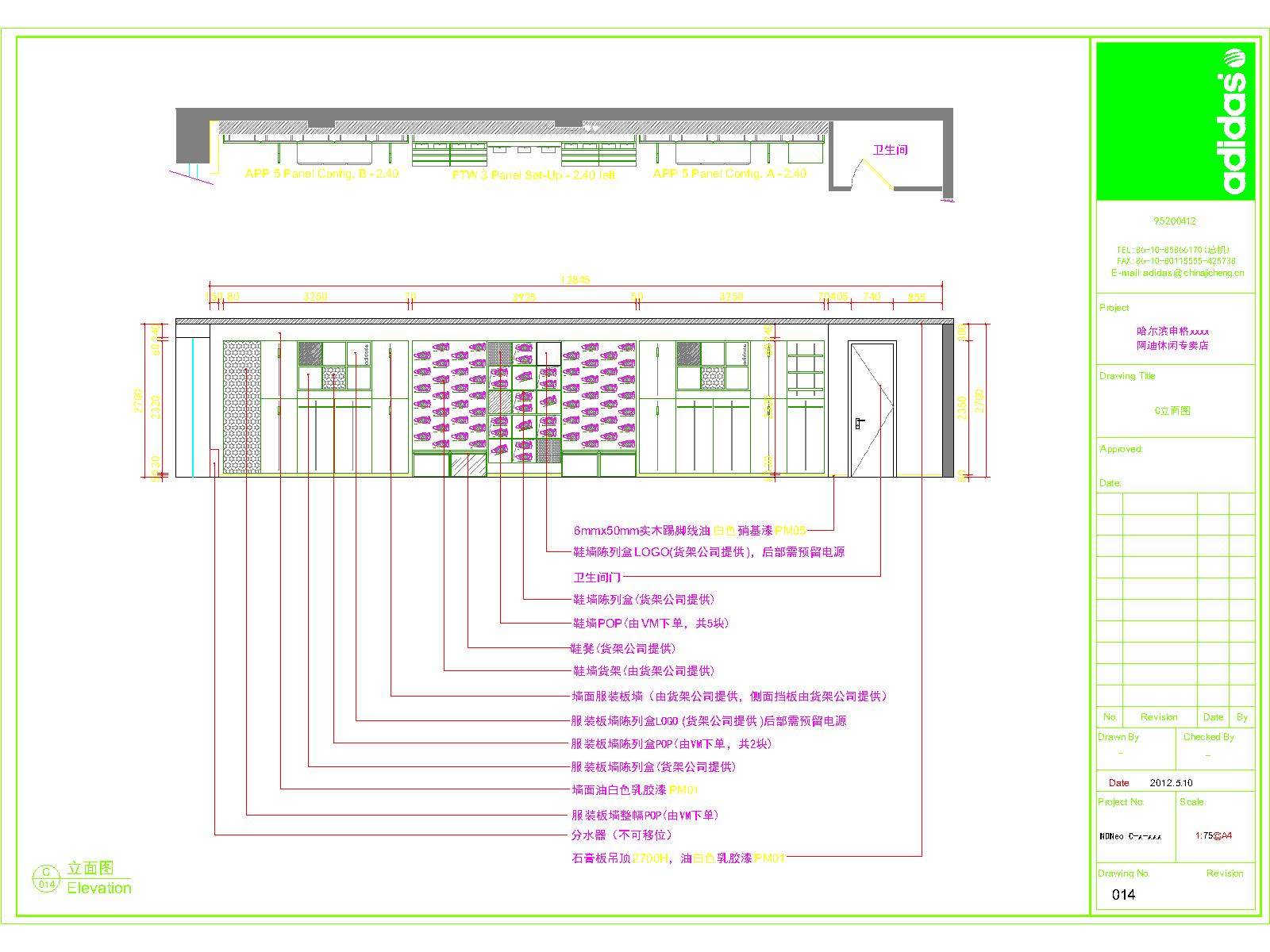Image resolution: width=1270 pixels, height=952 pixels.
Task: Click the 'Revision' column header in the table
Action: coord(1158,717)
